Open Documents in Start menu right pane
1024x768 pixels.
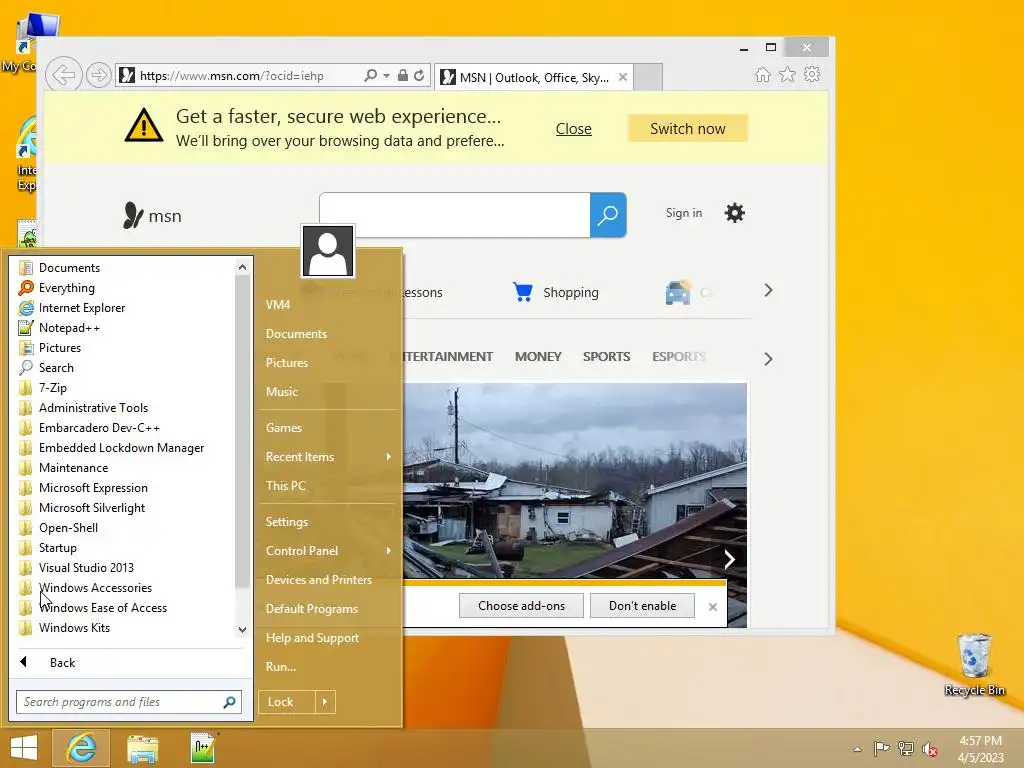pos(296,334)
